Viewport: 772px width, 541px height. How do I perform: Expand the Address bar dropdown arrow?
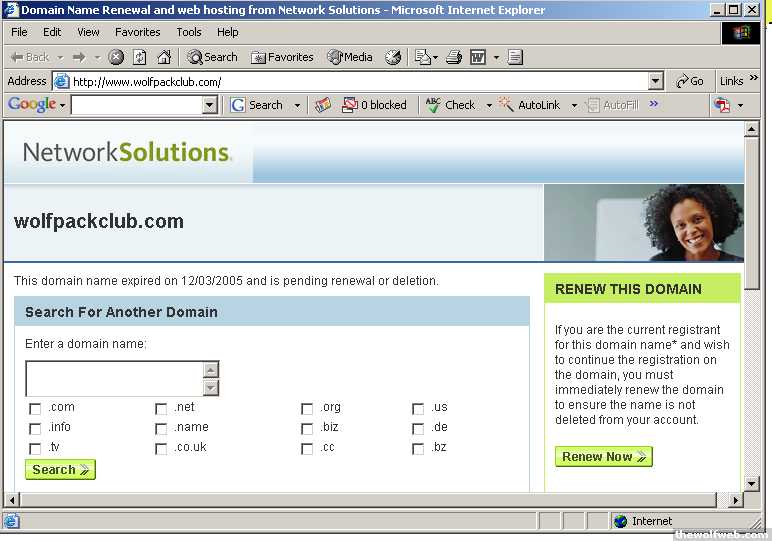click(655, 81)
